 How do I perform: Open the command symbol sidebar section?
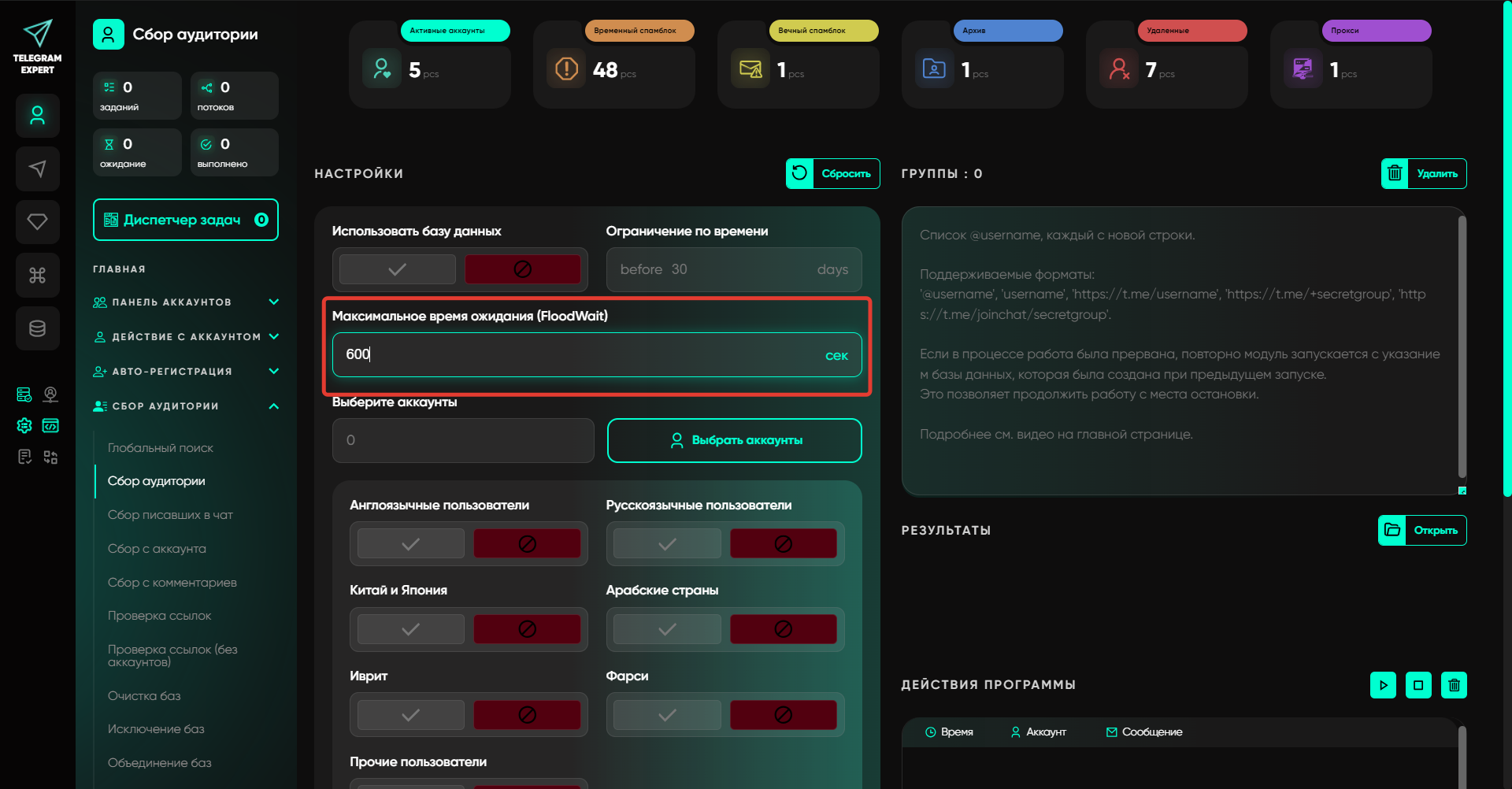coord(37,276)
